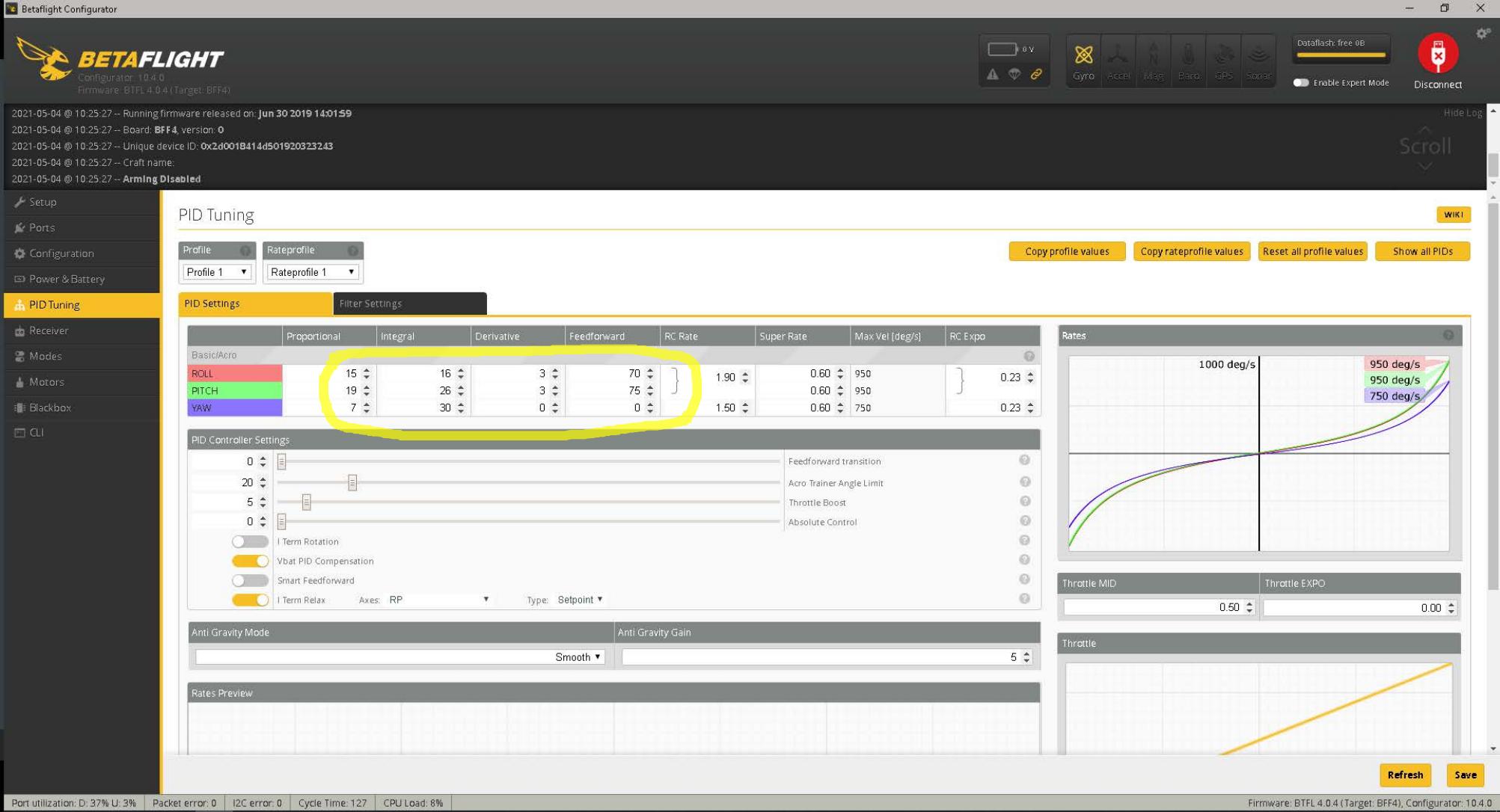The image size is (1500, 812).
Task: Click the red Disconnect USB icon
Action: click(1437, 53)
